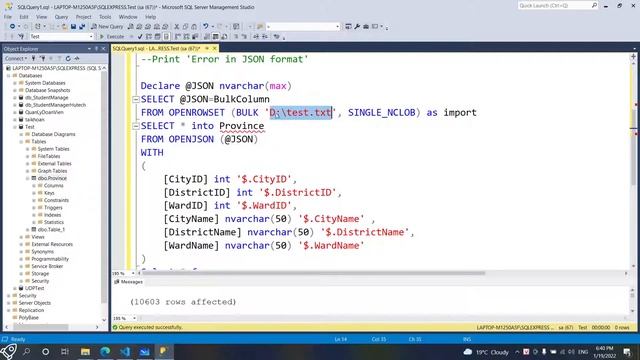640x360 pixels.
Task: Open the Tools menu
Action: [105, 17]
